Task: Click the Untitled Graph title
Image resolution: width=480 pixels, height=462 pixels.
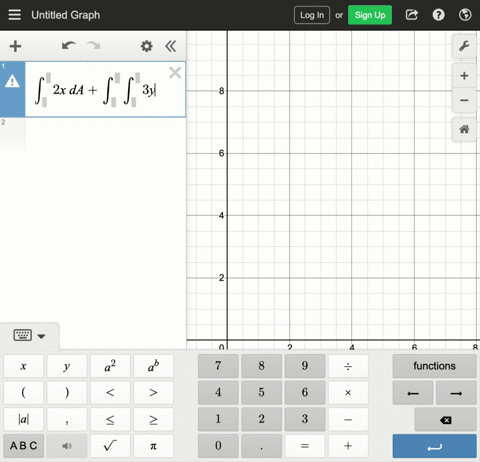Action: [x=66, y=15]
